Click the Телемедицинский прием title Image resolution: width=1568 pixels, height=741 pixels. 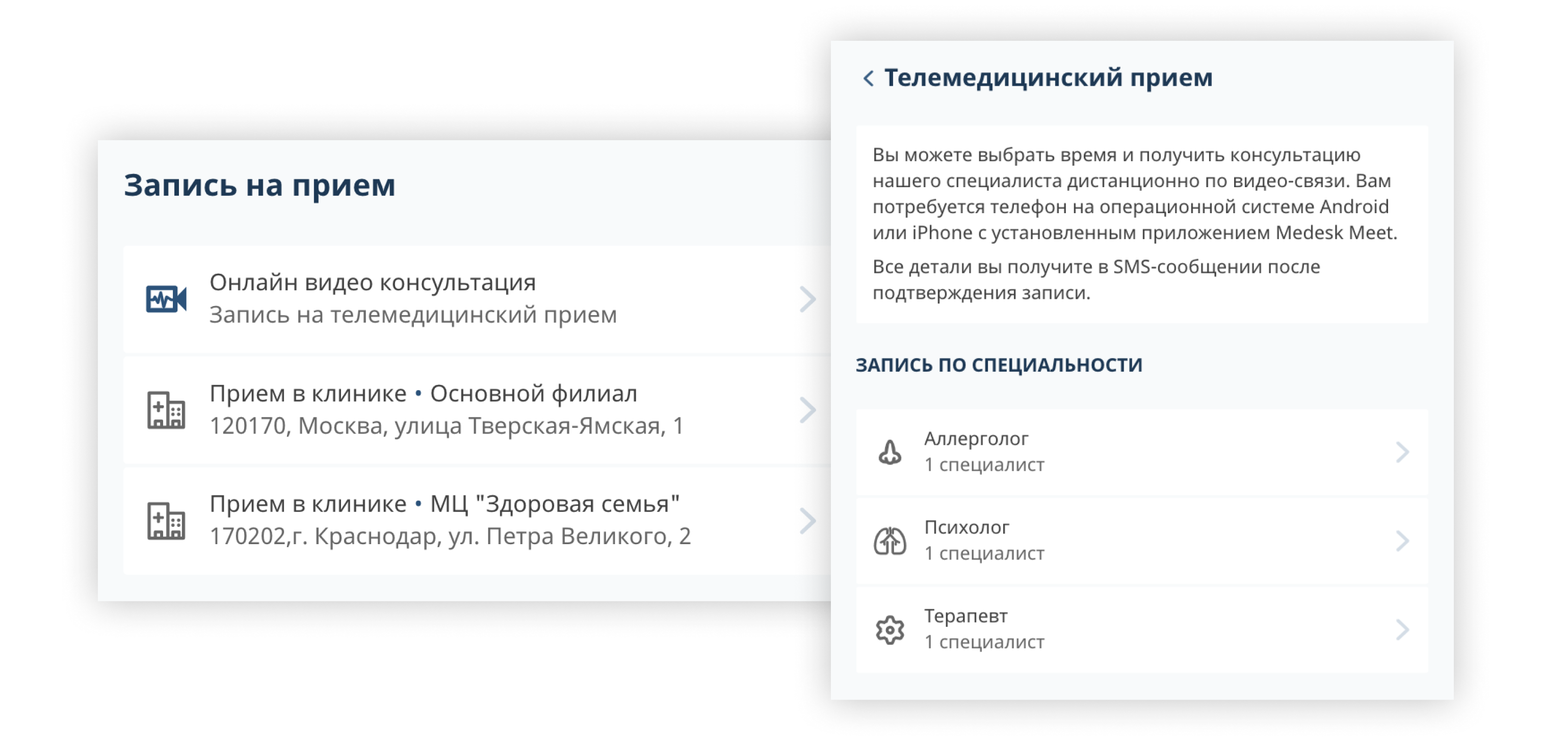1048,78
